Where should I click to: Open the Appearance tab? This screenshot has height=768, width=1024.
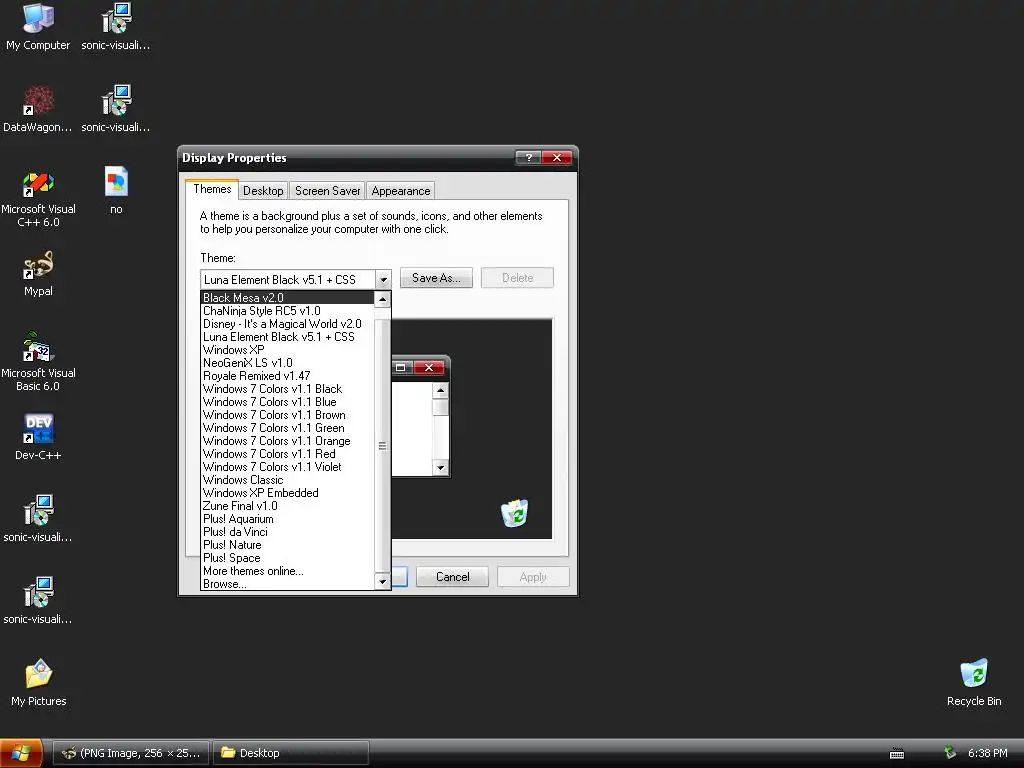[400, 191]
